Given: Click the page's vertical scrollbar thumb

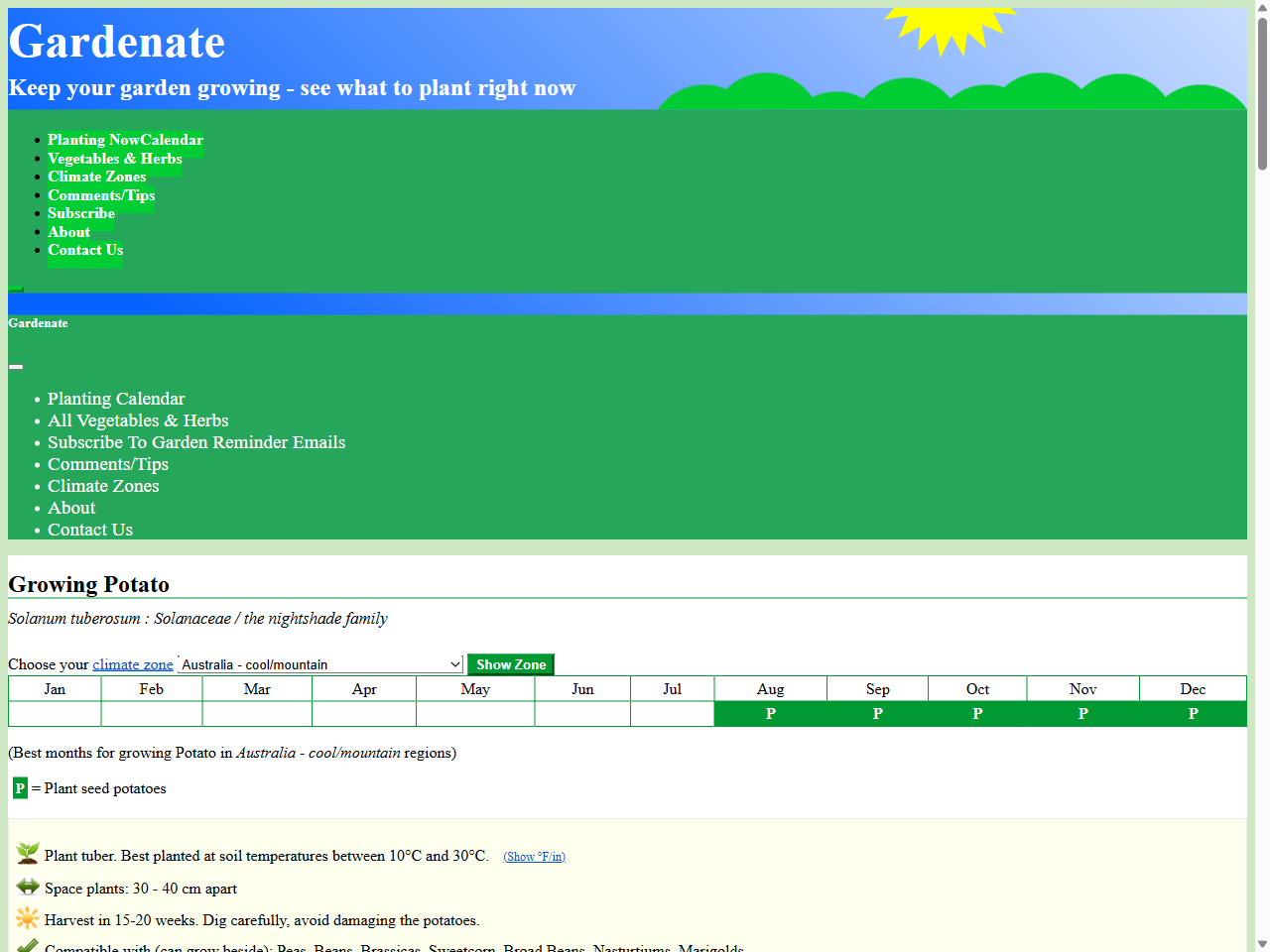Looking at the screenshot, I should coord(1262,94).
